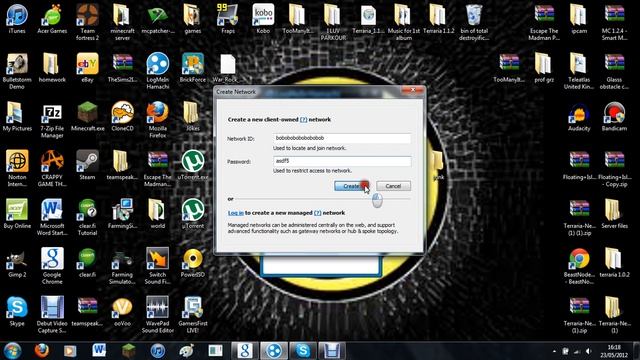Select the Mozilla Firefox desktop icon
Viewport: 640px width, 360px height.
coord(158,120)
